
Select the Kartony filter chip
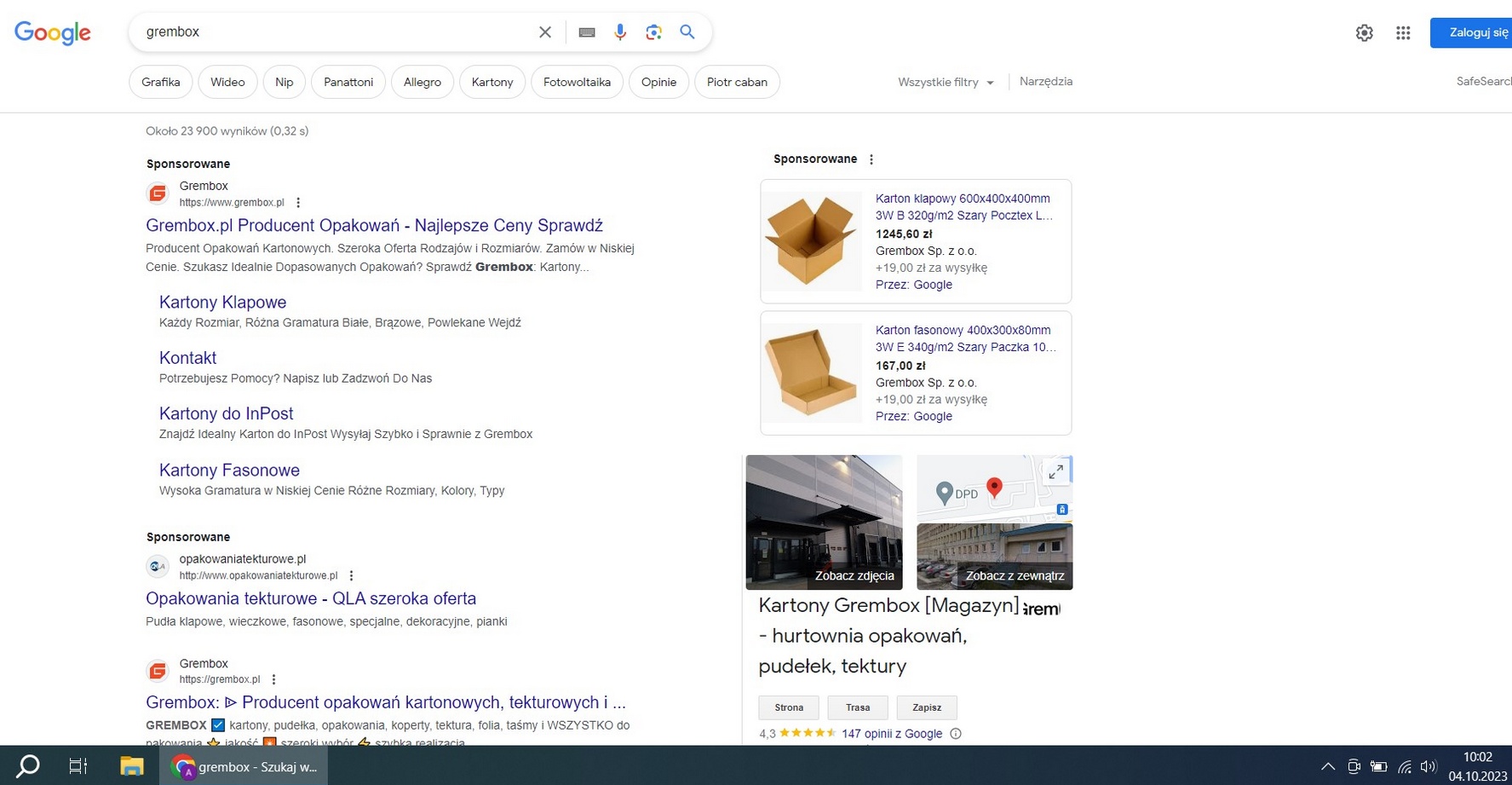click(492, 83)
